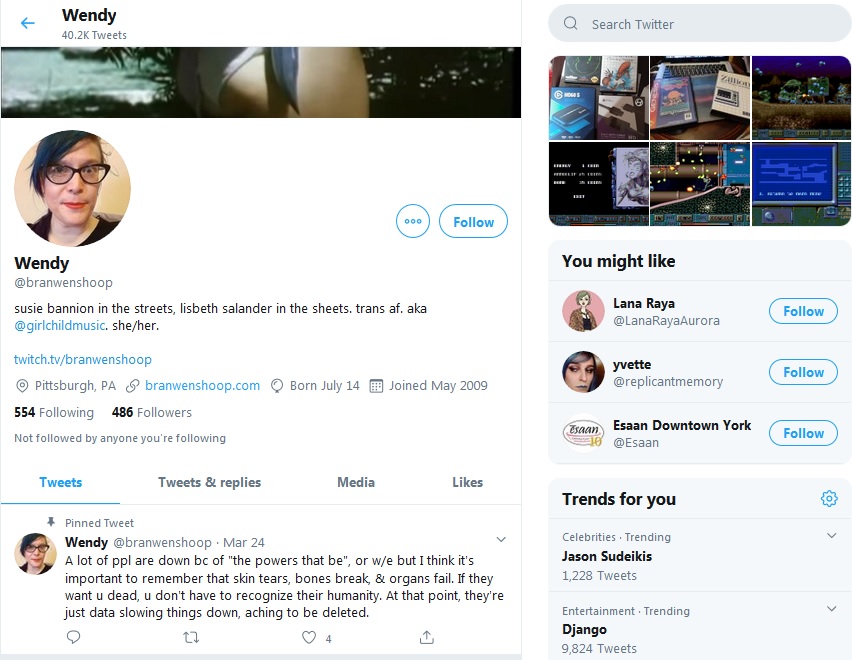This screenshot has height=660, width=852.
Task: Switch to the Media tab
Action: pyautogui.click(x=356, y=482)
